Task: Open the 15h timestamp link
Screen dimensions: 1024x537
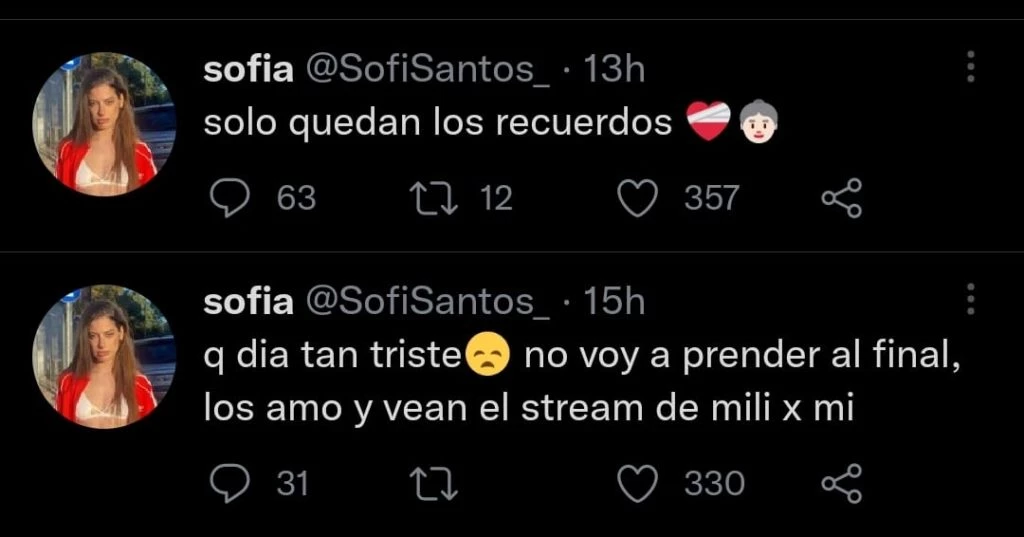Action: pyautogui.click(x=612, y=303)
